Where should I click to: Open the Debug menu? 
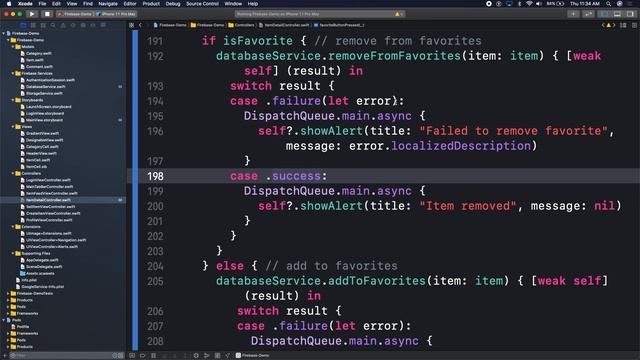pos(173,4)
